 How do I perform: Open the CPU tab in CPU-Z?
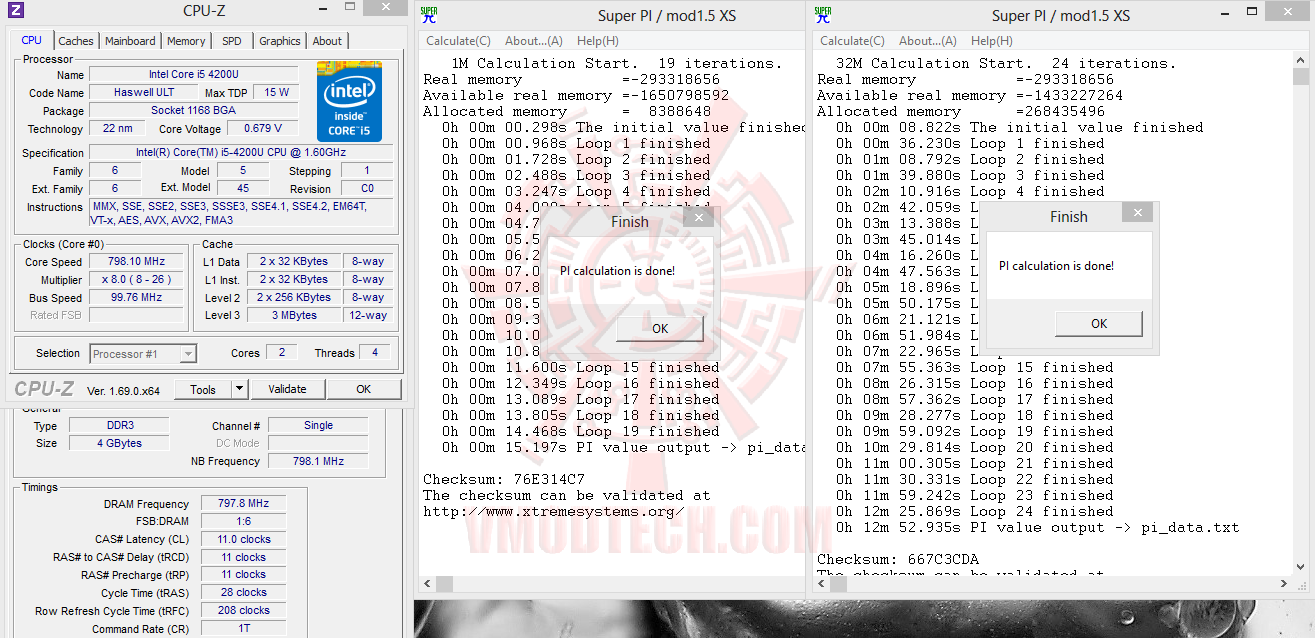coord(32,41)
